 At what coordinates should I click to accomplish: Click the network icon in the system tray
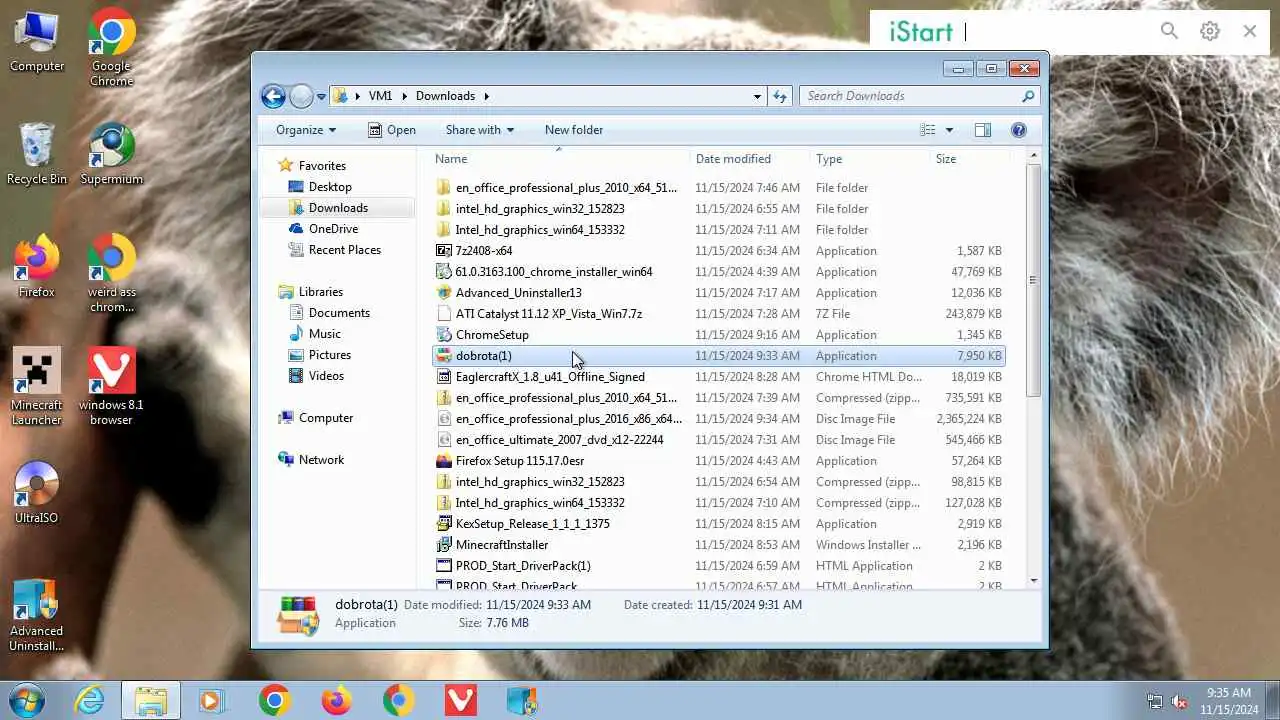coord(1155,701)
